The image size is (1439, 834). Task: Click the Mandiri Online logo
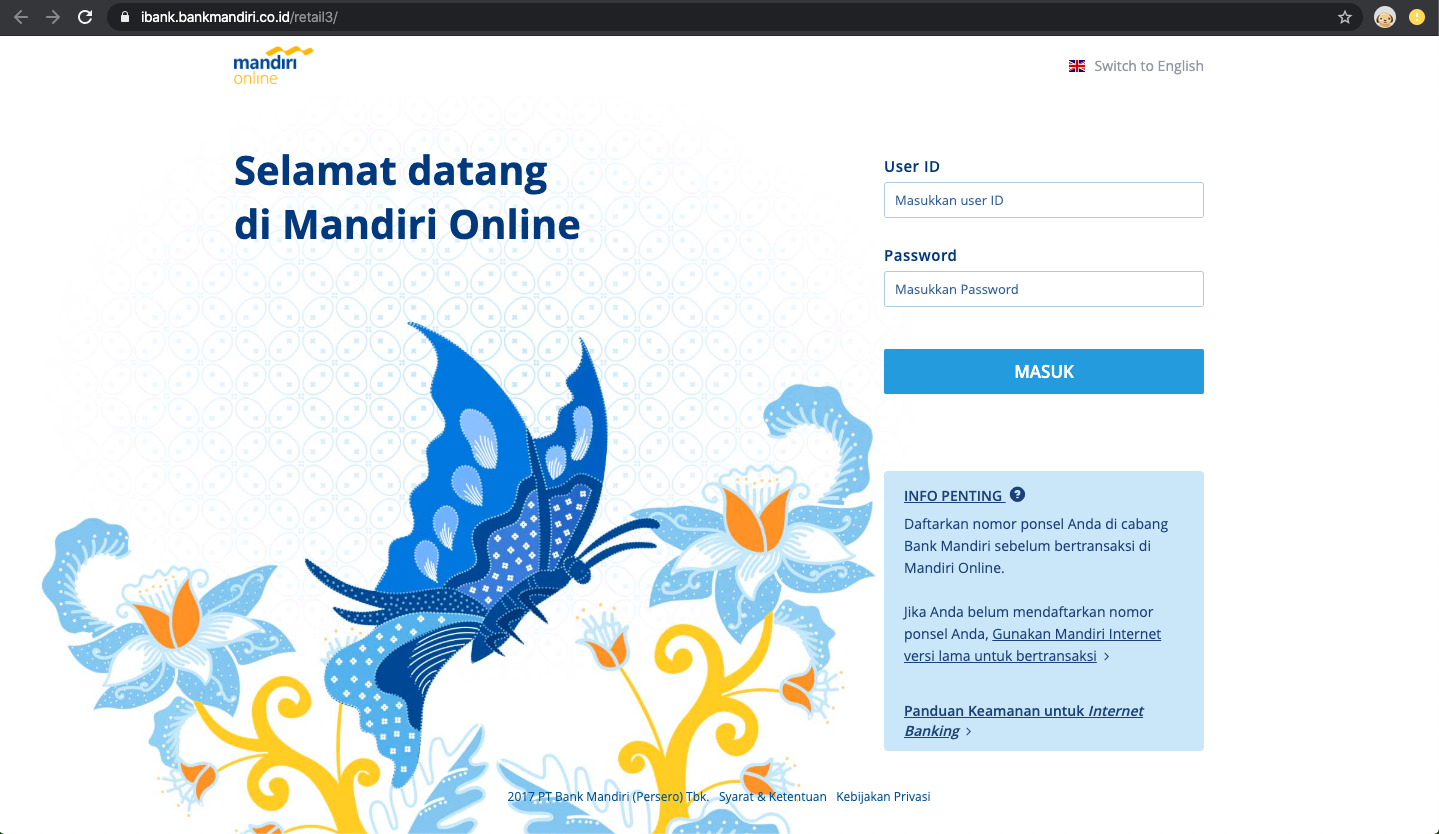point(272,65)
